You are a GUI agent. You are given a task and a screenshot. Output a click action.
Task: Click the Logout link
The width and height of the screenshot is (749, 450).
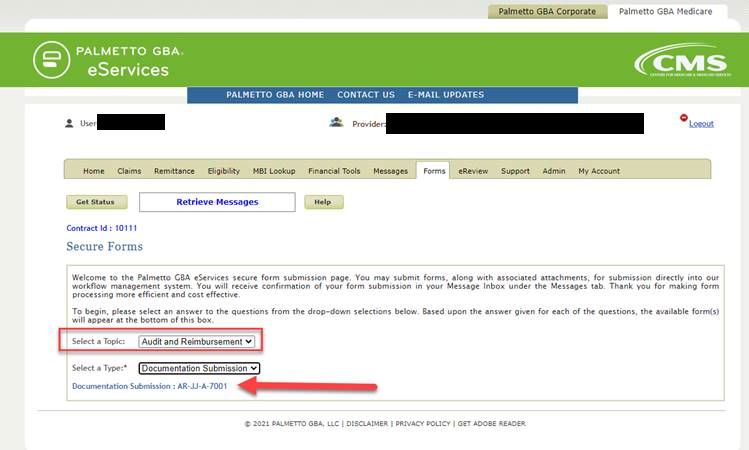701,124
